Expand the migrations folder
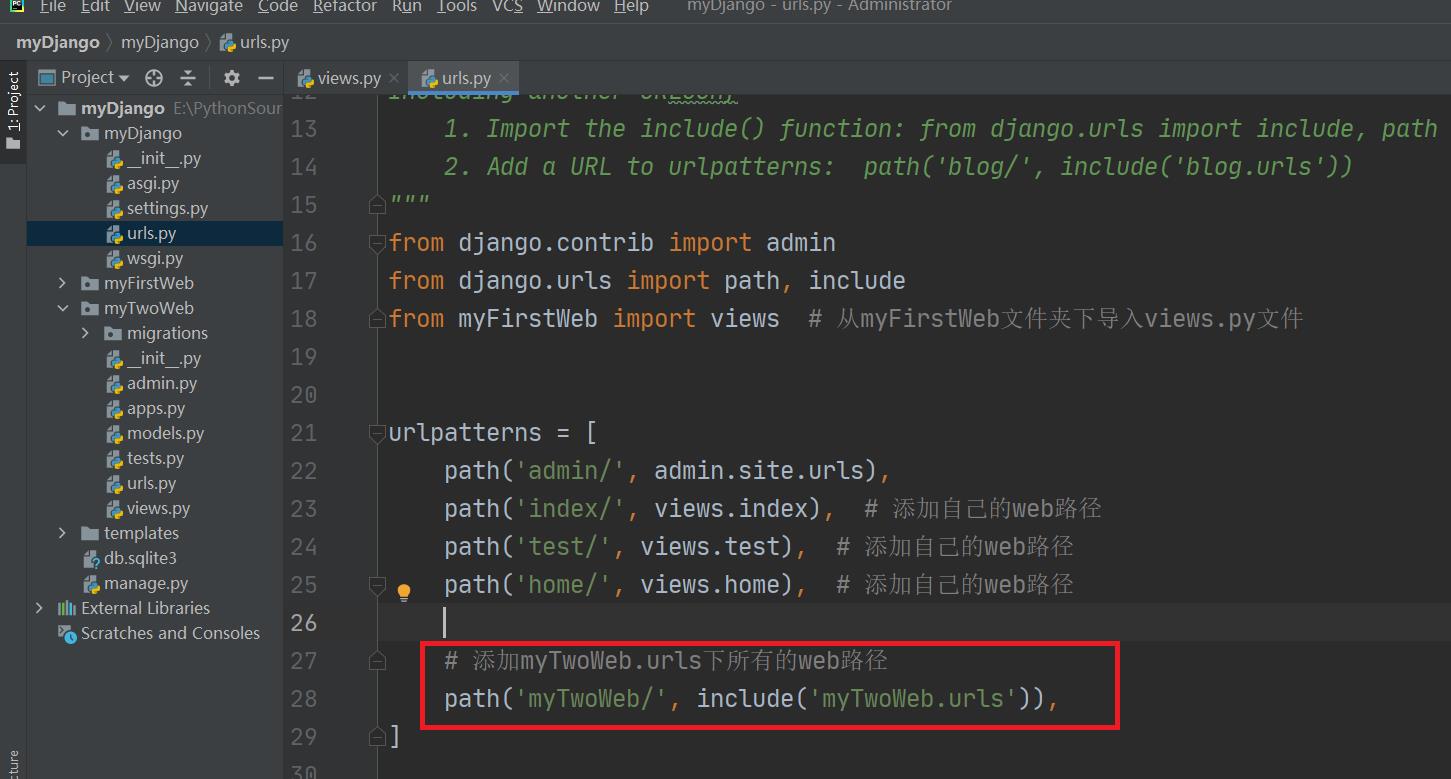 click(x=86, y=333)
